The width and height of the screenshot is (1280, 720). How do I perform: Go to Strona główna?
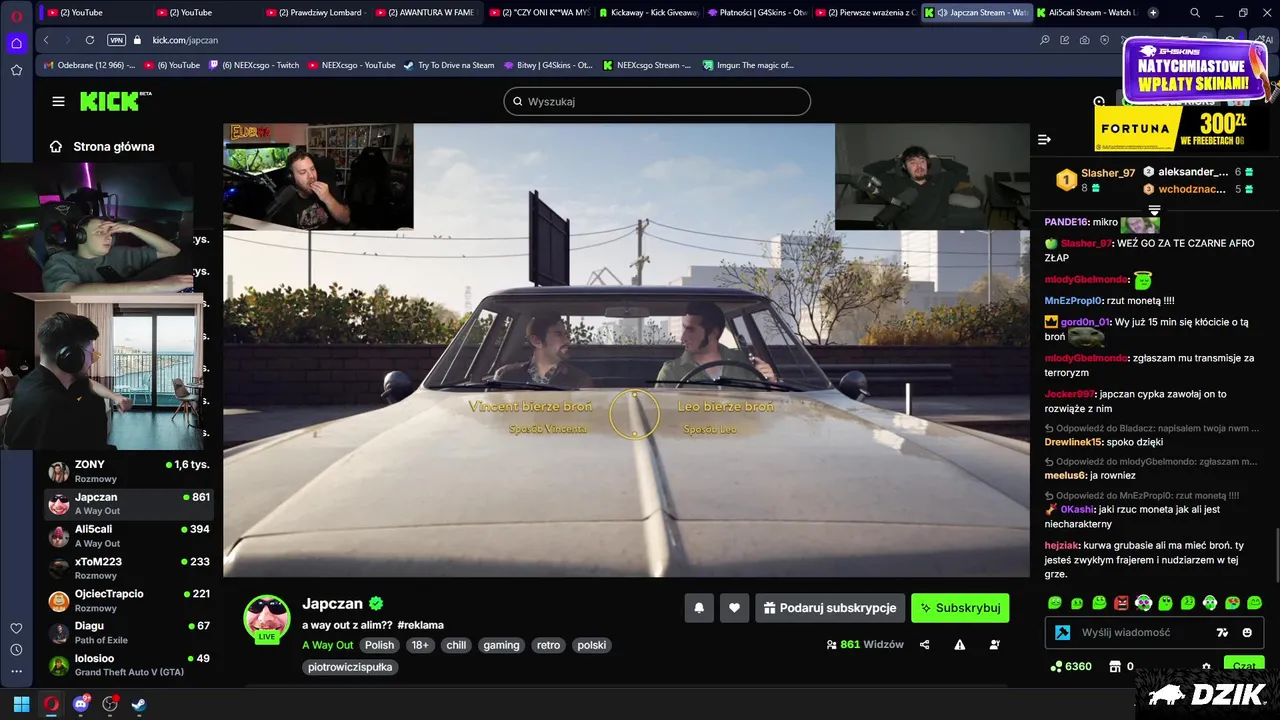click(x=103, y=146)
